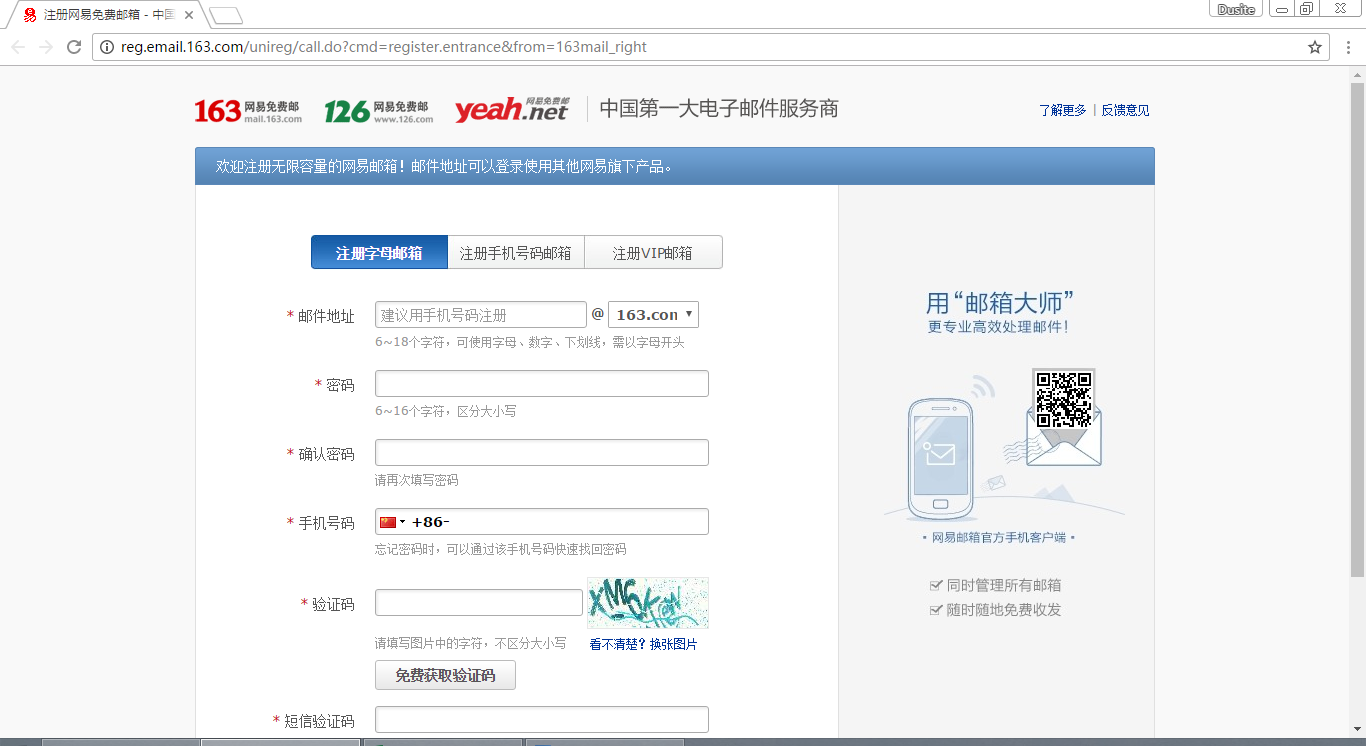Click the browser back arrow
The width and height of the screenshot is (1366, 746).
pos(18,47)
